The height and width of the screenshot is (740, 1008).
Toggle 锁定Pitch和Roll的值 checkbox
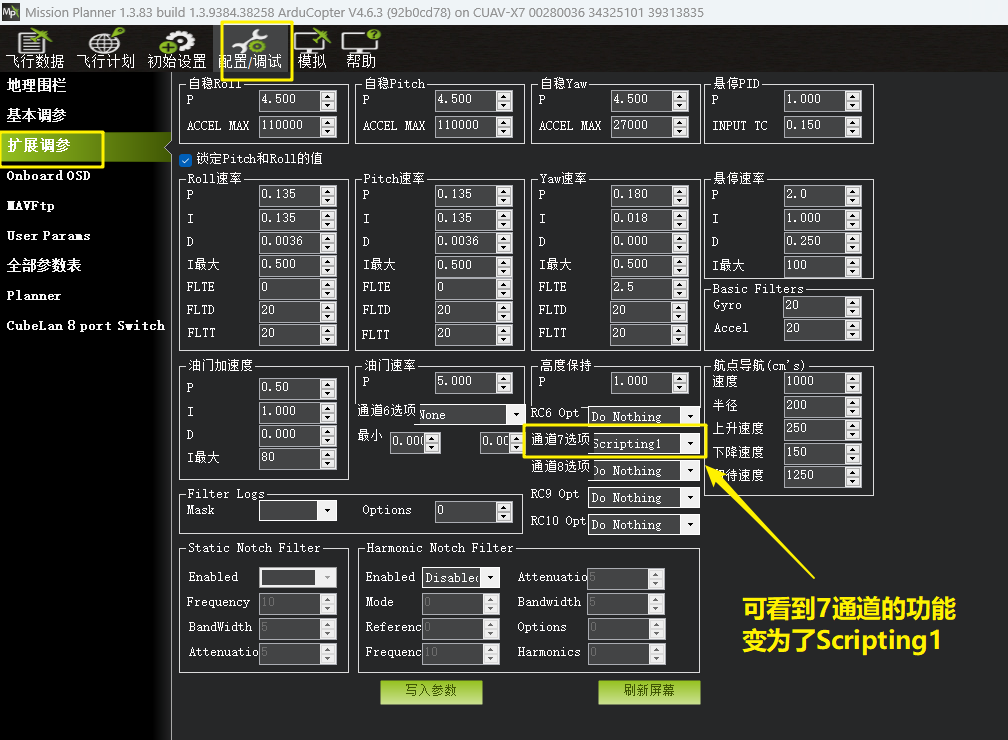click(x=186, y=159)
